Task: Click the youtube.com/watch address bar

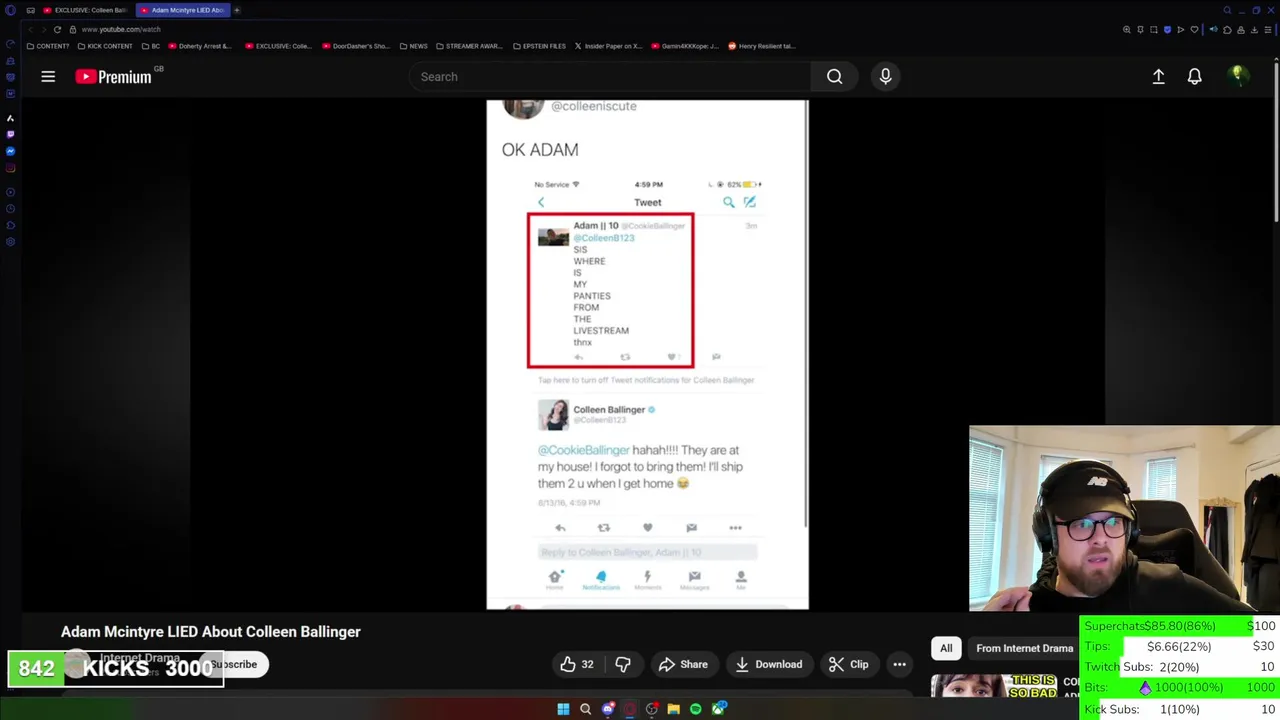Action: point(121,30)
